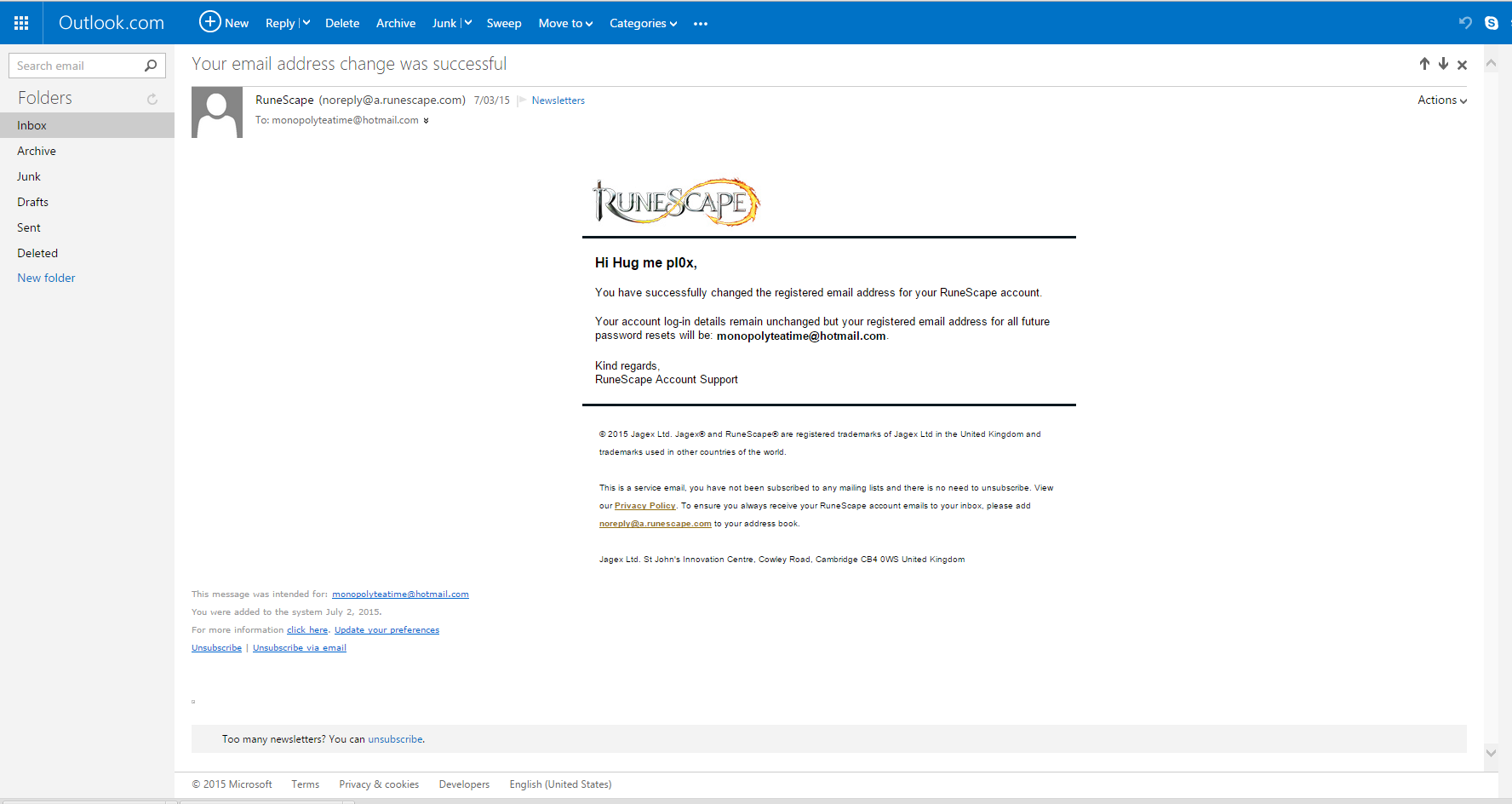Open the more commands ellipsis menu
1512x804 pixels.
click(701, 24)
